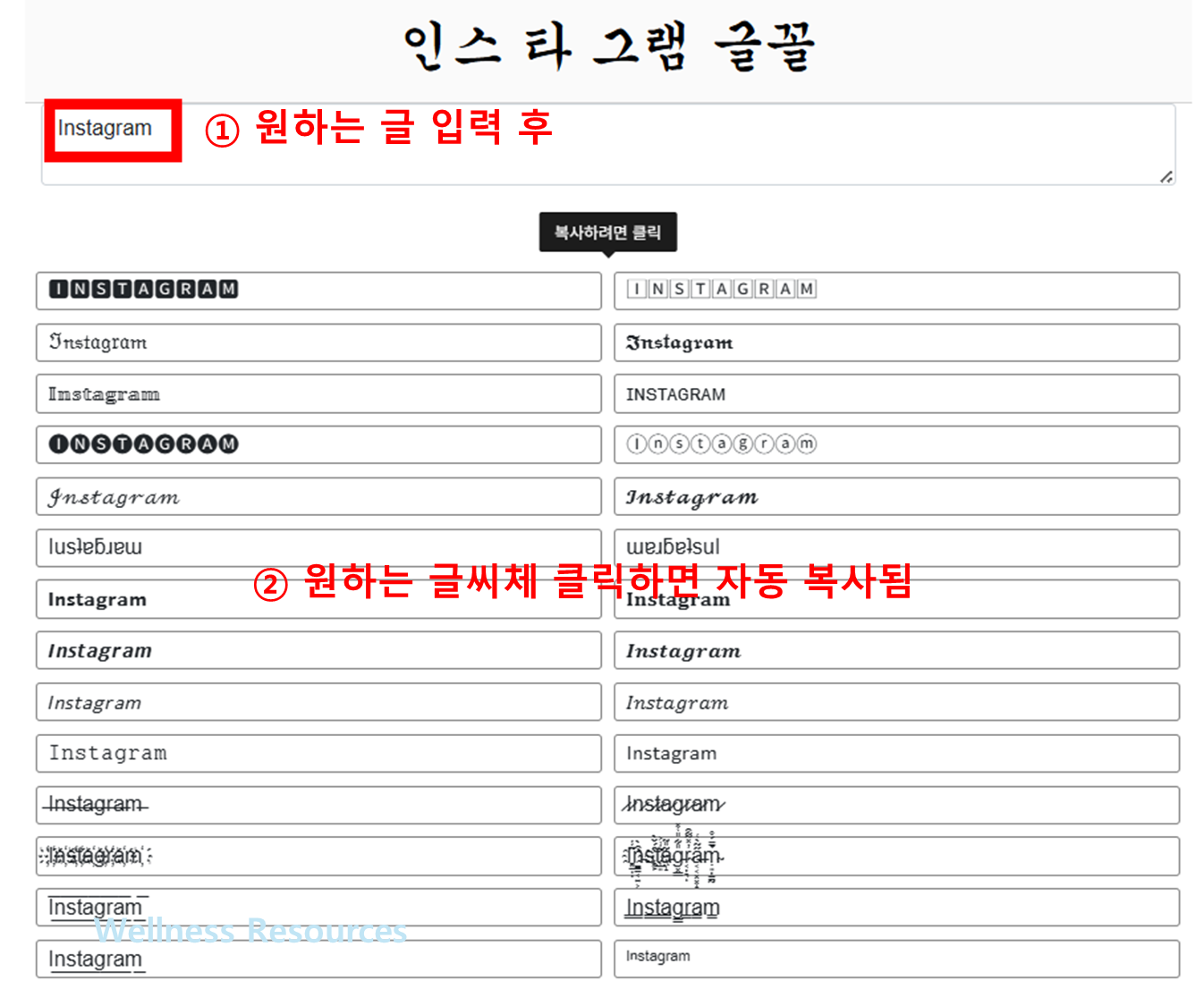This screenshot has width=1204, height=1006.
Task: Copy the horizontal strikethrough Instagram style
Action: 318,805
